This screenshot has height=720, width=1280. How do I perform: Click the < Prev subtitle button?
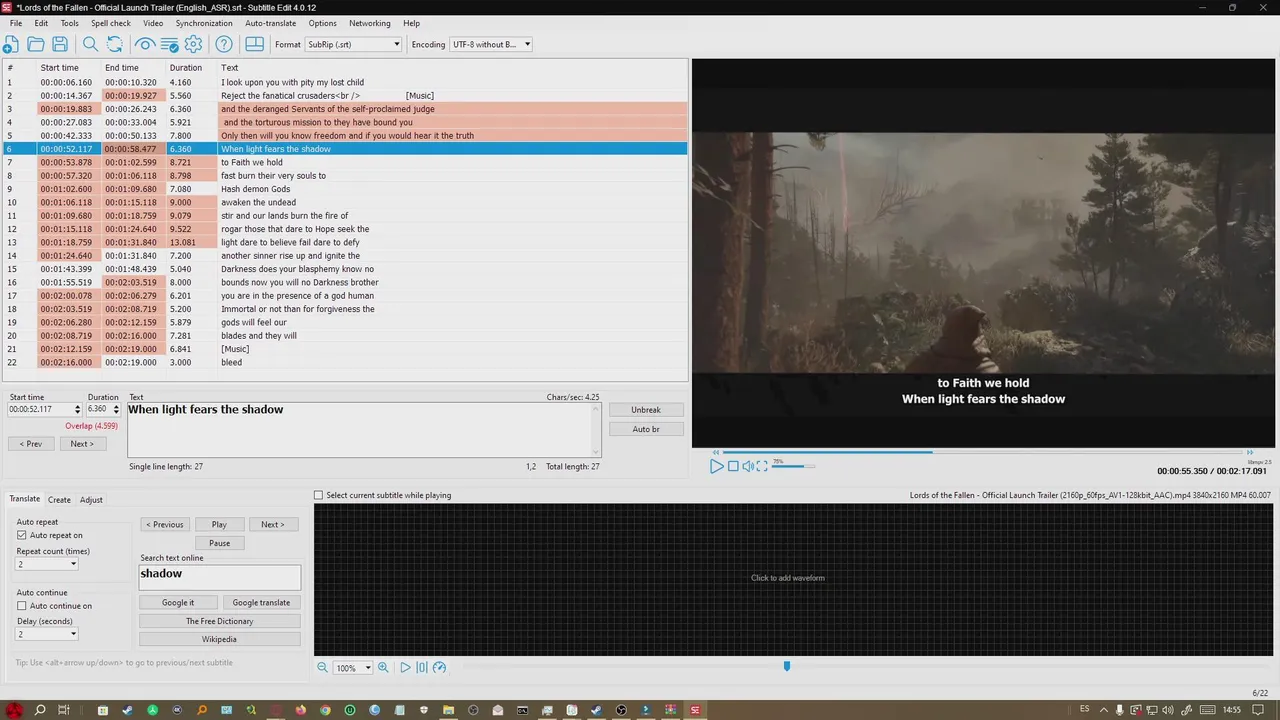[32, 443]
